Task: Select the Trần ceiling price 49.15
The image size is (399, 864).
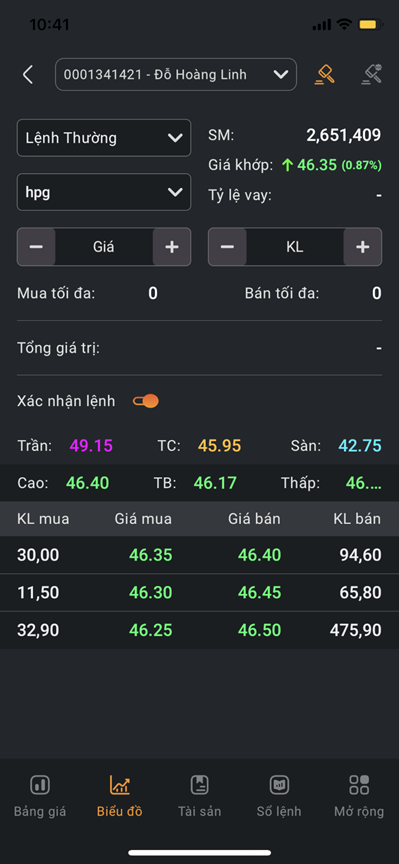Action: pos(91,446)
